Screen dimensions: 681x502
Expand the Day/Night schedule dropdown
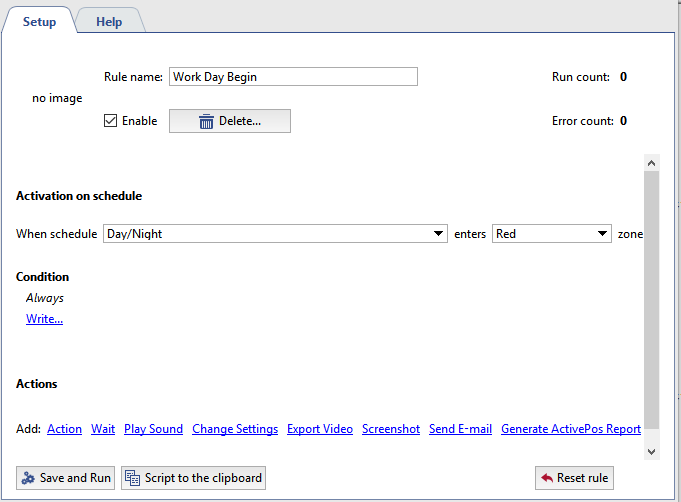coord(439,234)
